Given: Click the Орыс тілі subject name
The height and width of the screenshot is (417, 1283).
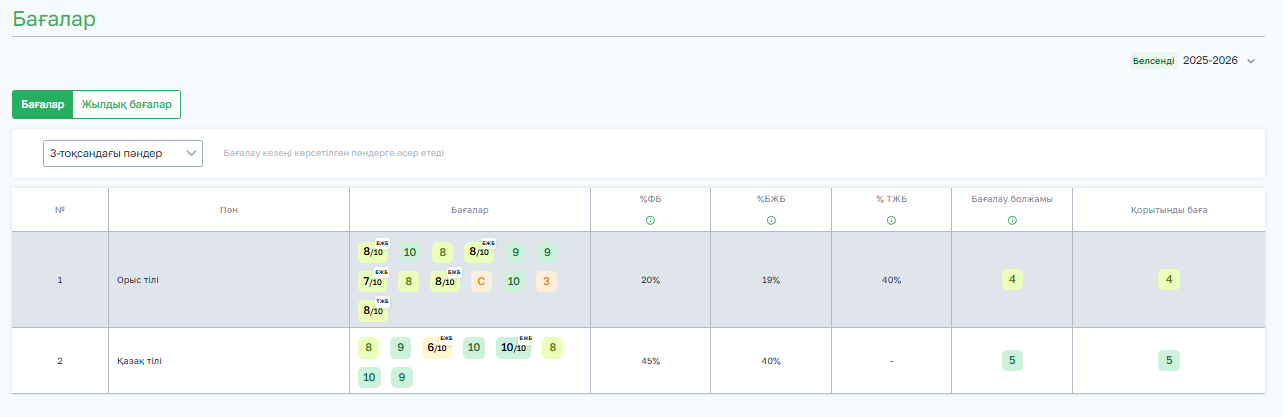Looking at the screenshot, I should [138, 280].
